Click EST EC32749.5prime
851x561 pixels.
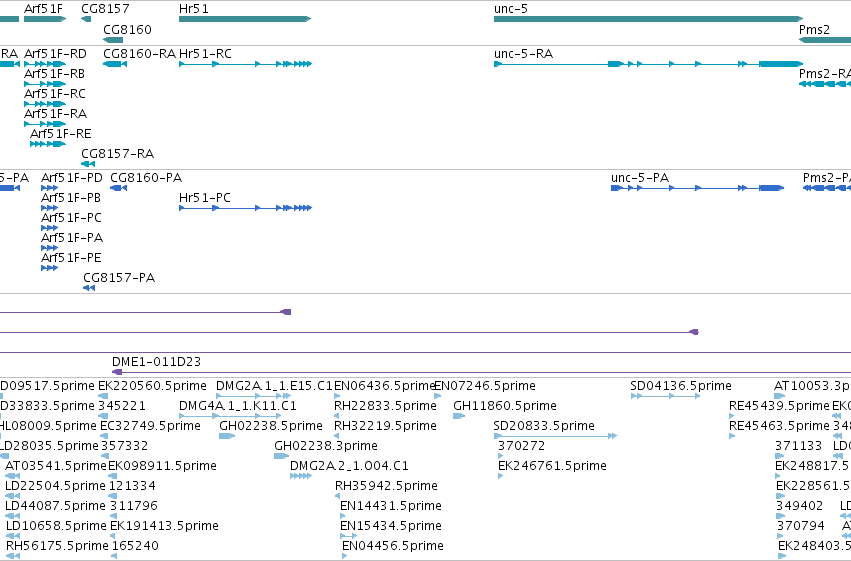(150, 426)
